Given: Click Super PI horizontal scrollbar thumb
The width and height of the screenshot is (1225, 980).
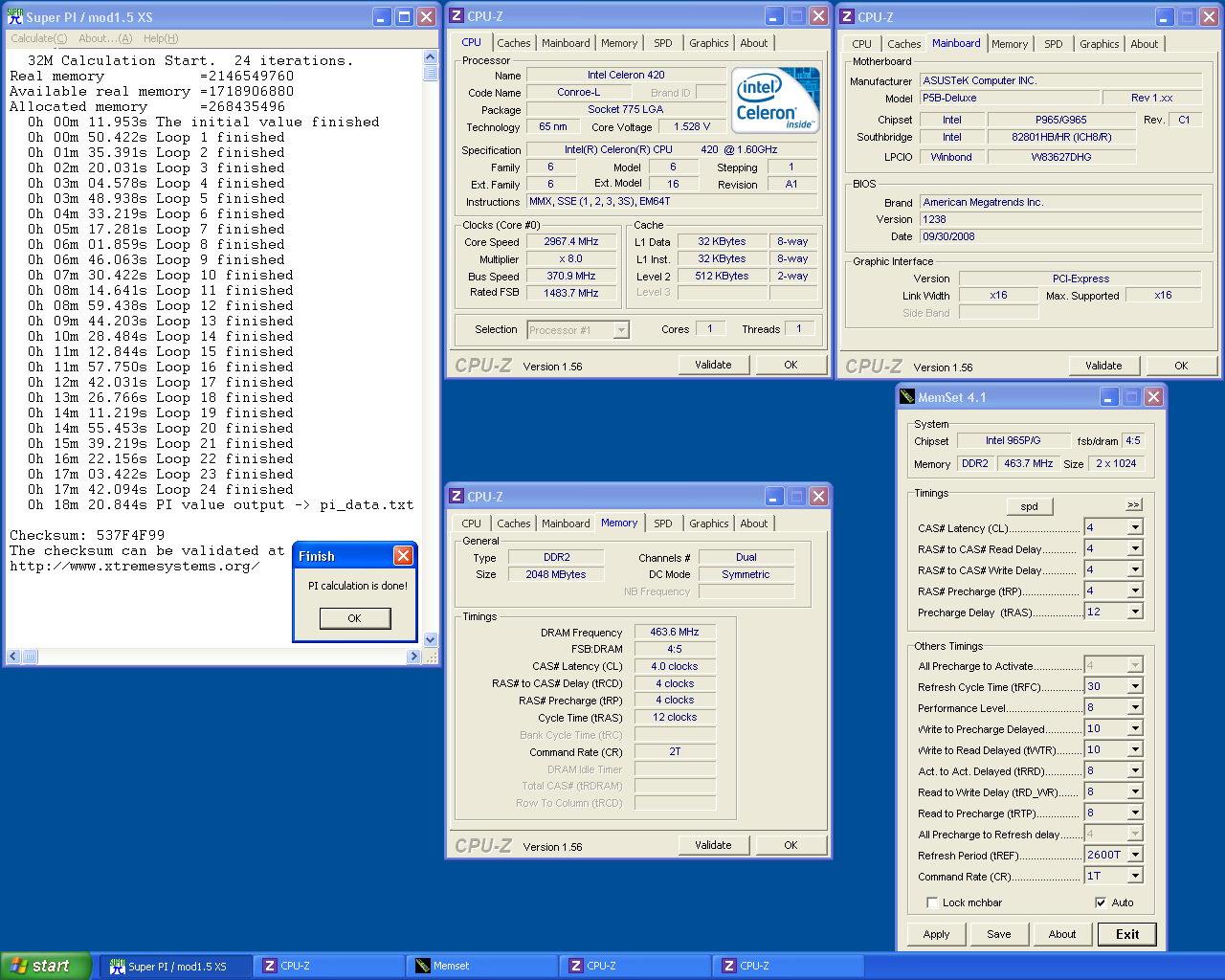Looking at the screenshot, I should (30, 657).
